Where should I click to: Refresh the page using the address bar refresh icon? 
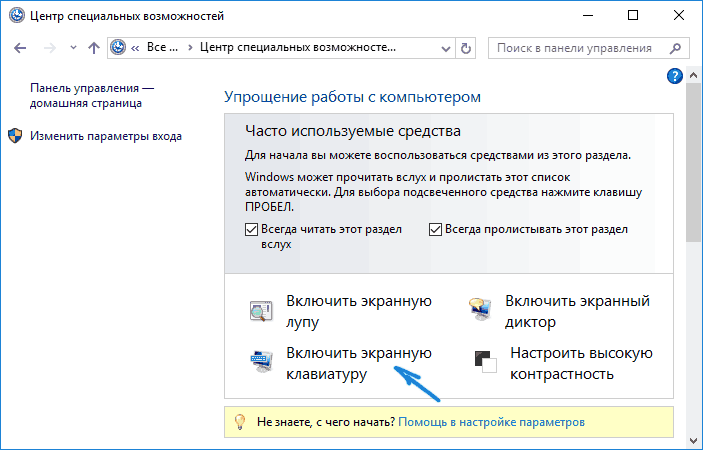coord(465,48)
